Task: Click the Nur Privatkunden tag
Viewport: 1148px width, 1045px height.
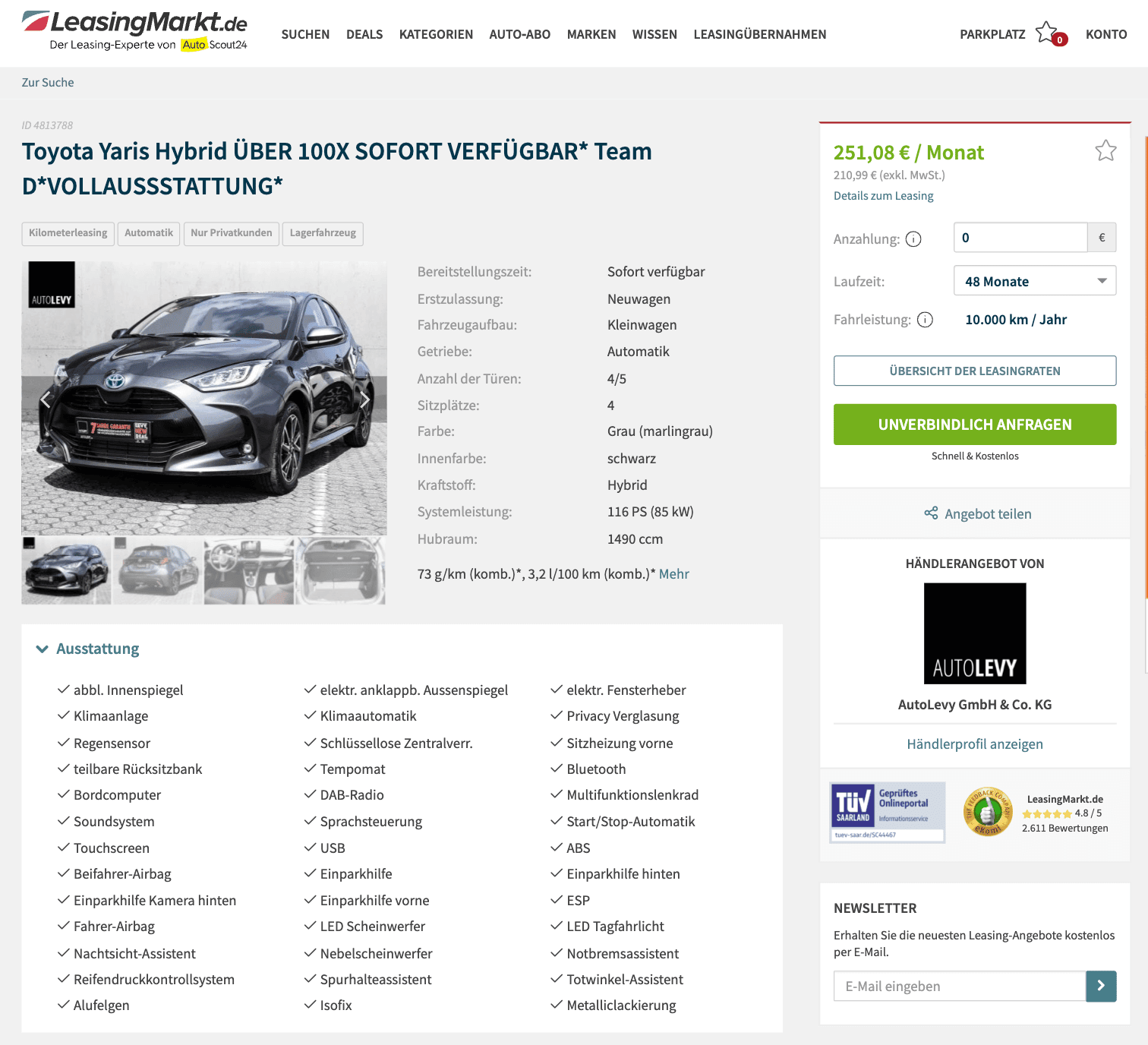Action: click(x=232, y=233)
